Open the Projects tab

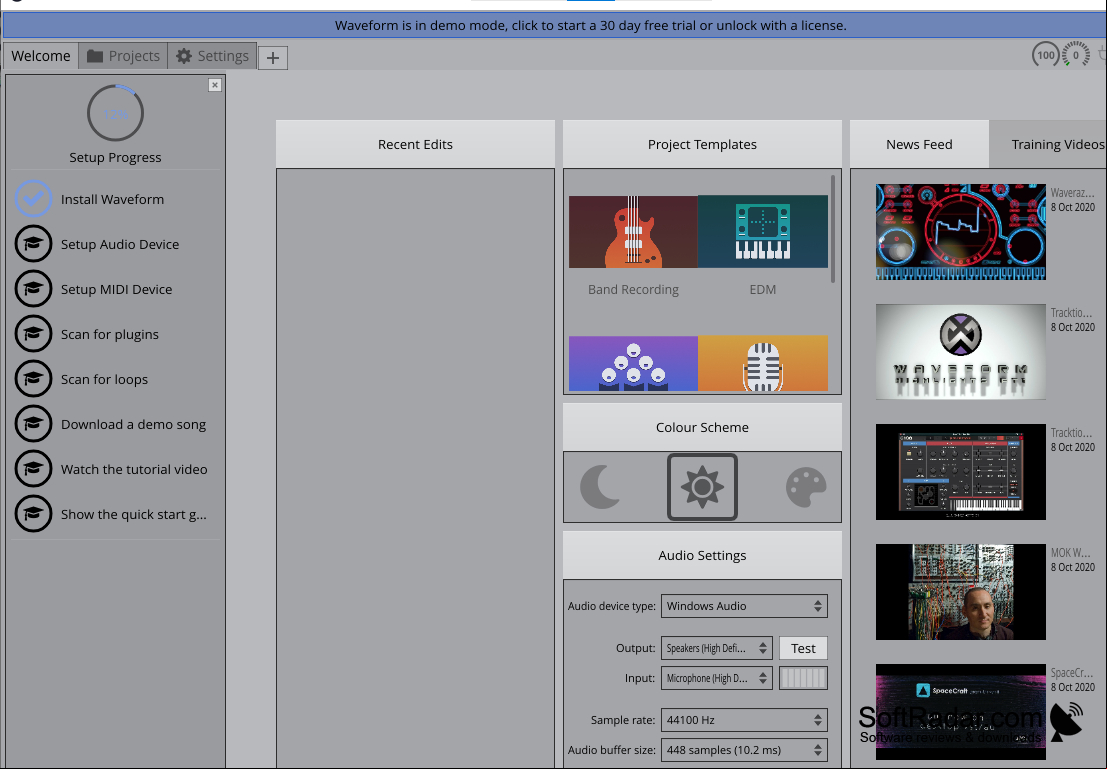pyautogui.click(x=123, y=56)
